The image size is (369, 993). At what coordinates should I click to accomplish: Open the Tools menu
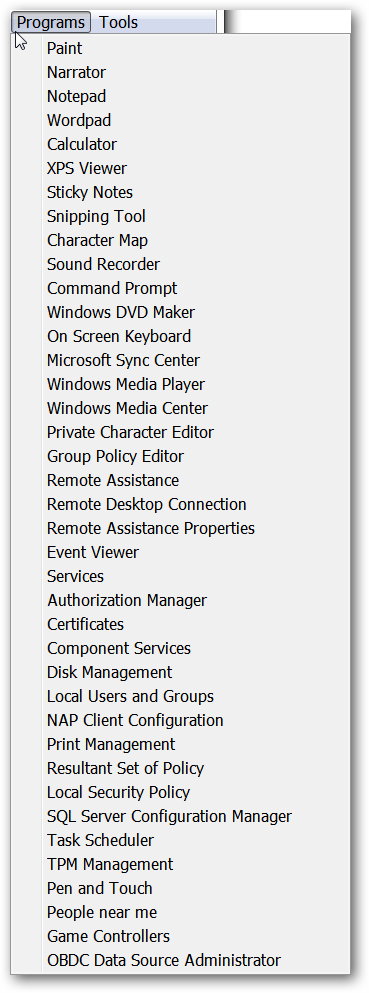pyautogui.click(x=118, y=23)
